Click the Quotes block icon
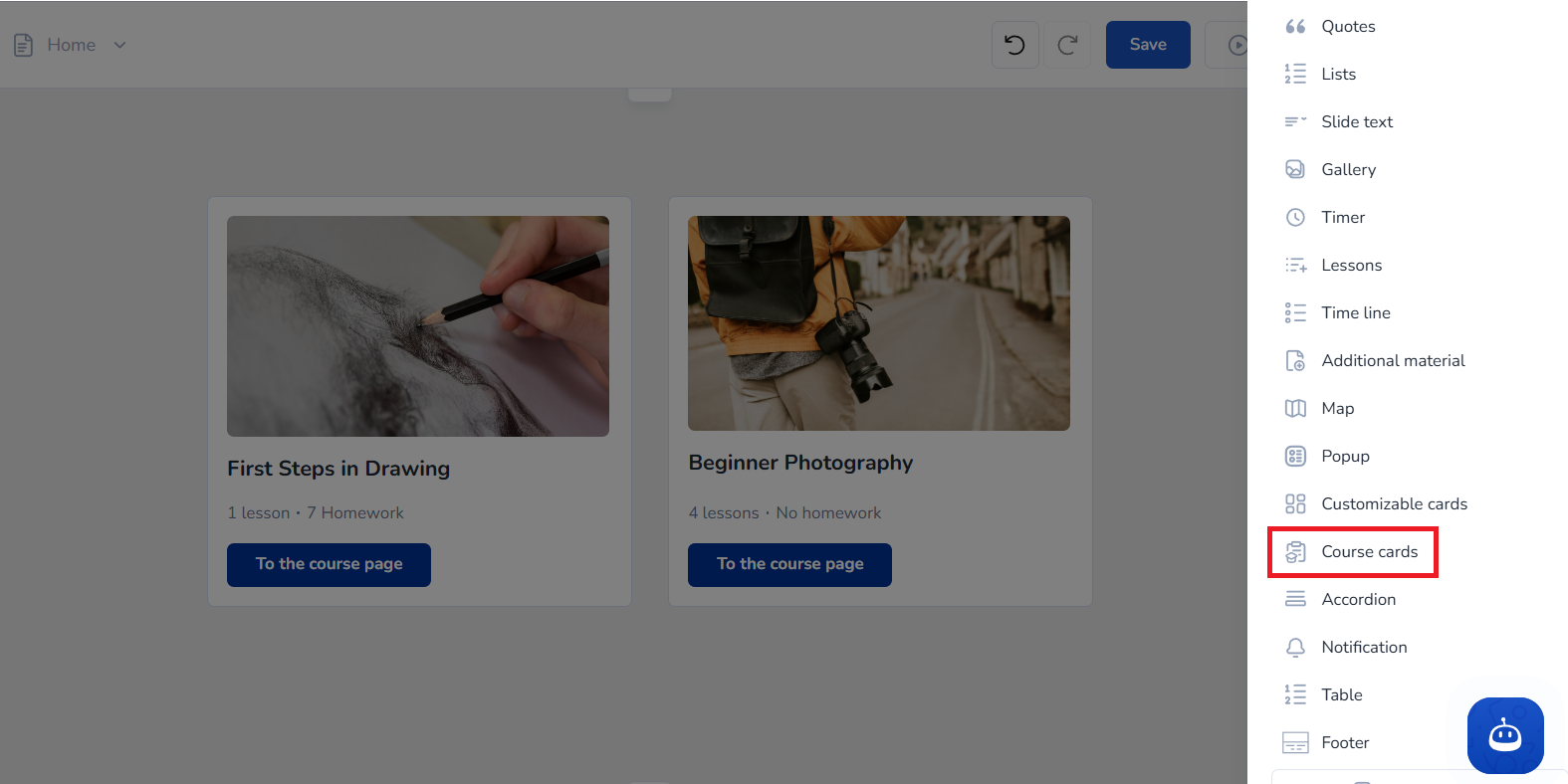Image resolution: width=1568 pixels, height=784 pixels. (x=1295, y=27)
